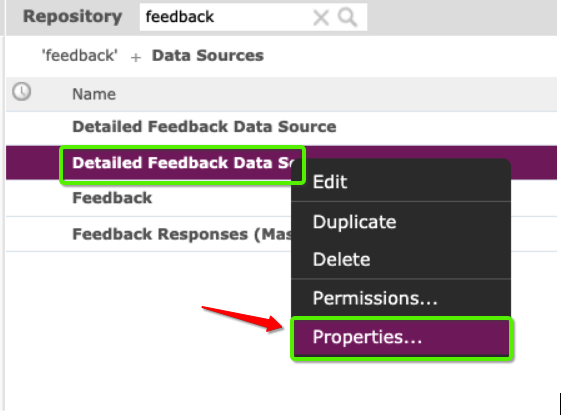Click the 'feedback' search term breadcrumb
The image size is (561, 418).
pos(79,56)
